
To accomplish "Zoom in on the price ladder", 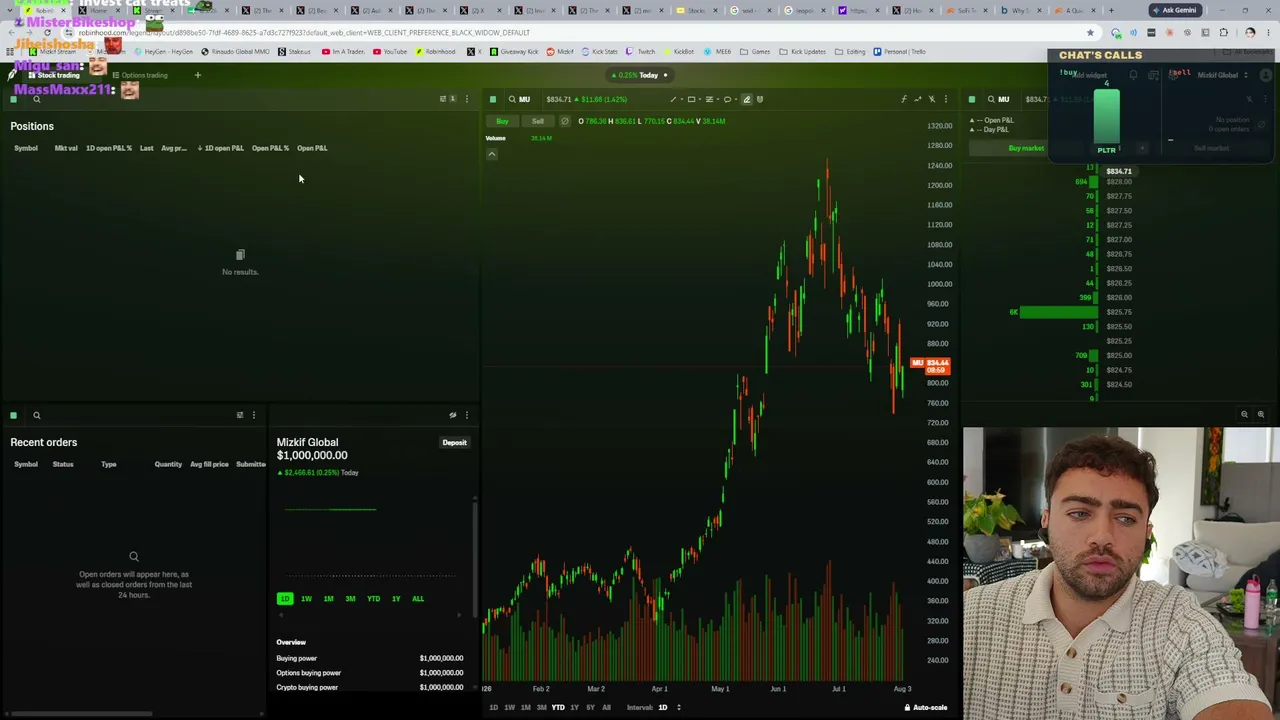I will coord(1261,414).
